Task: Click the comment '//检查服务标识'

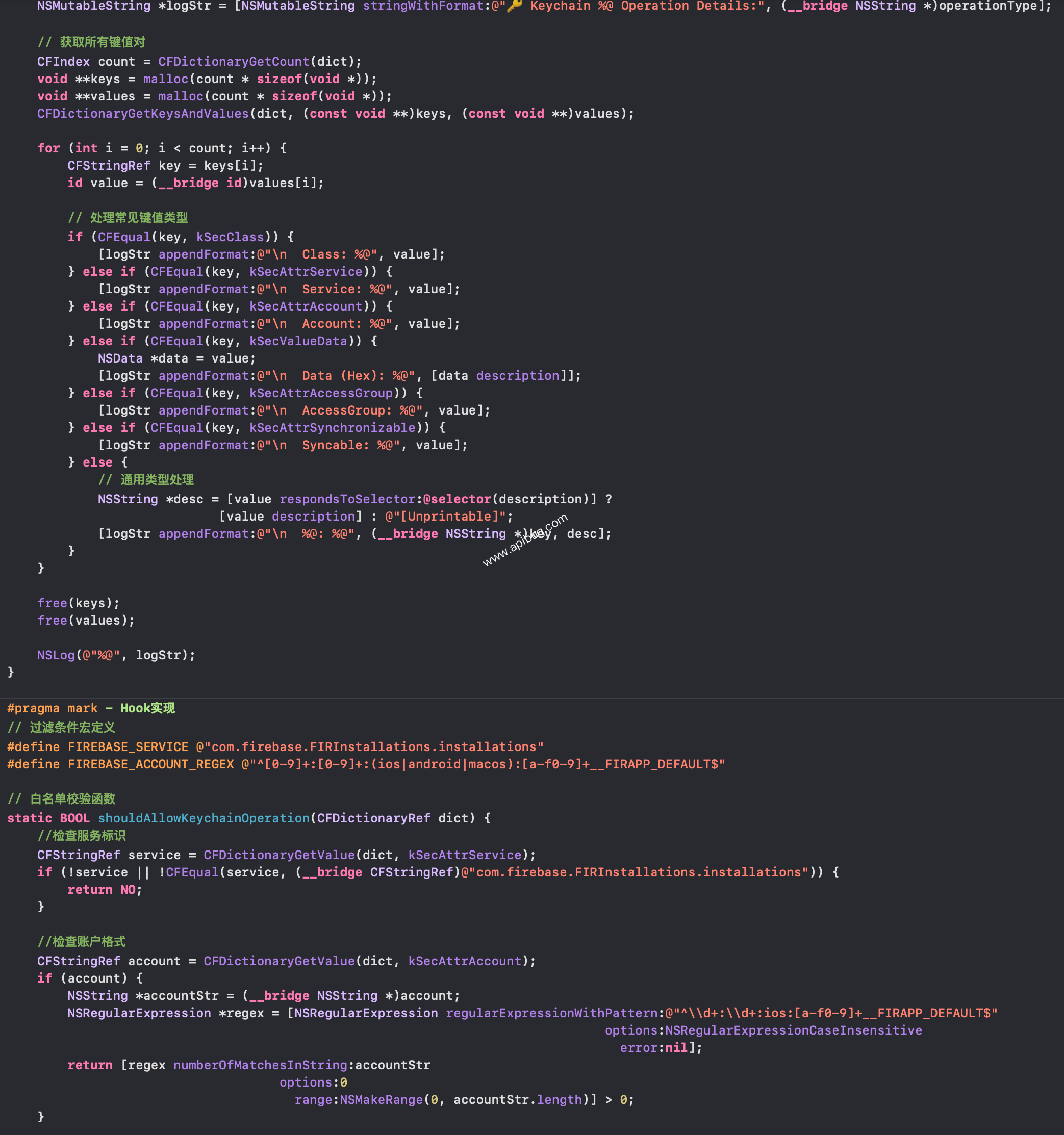Action: pos(82,836)
